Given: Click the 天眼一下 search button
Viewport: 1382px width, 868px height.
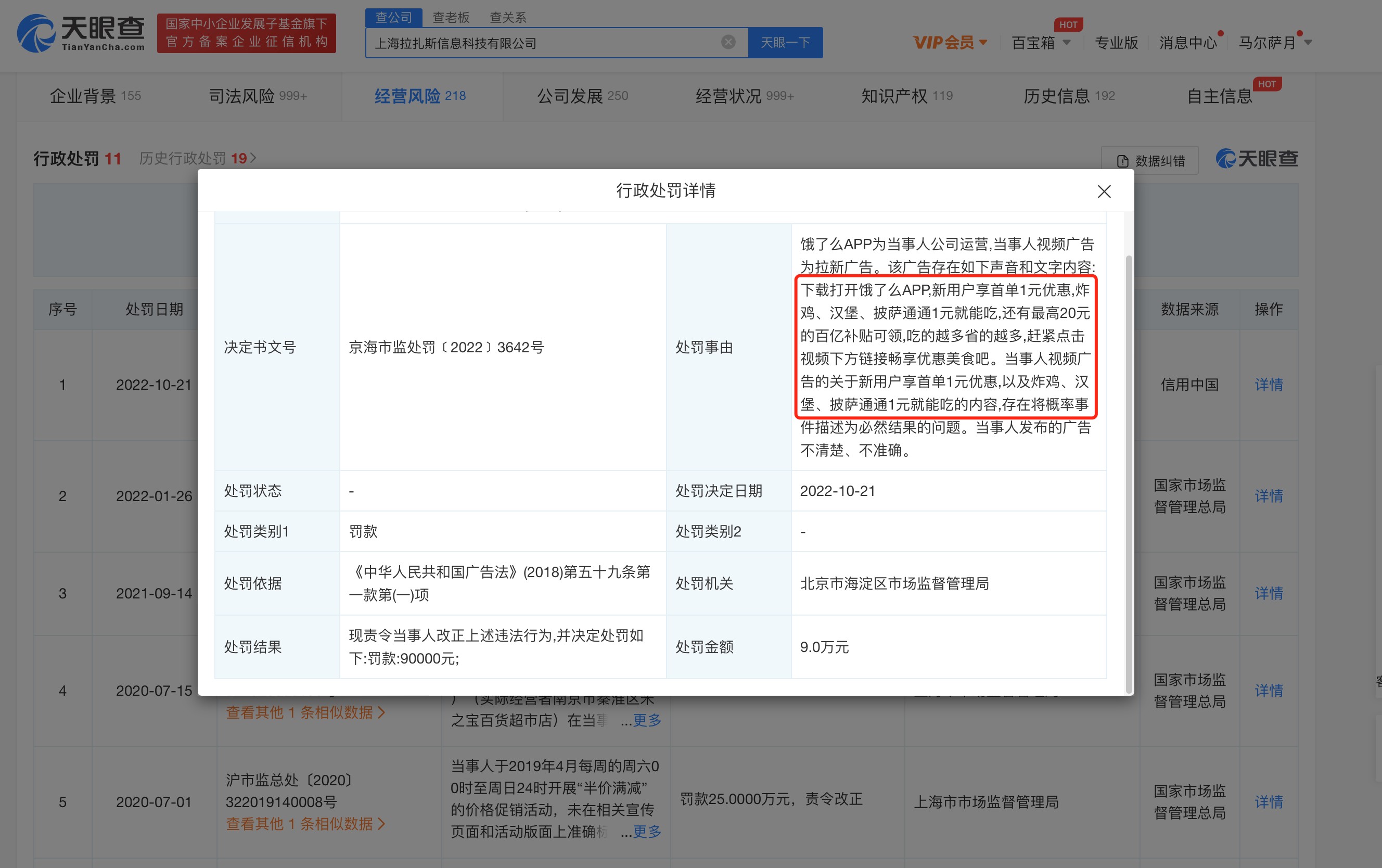Looking at the screenshot, I should click(785, 43).
